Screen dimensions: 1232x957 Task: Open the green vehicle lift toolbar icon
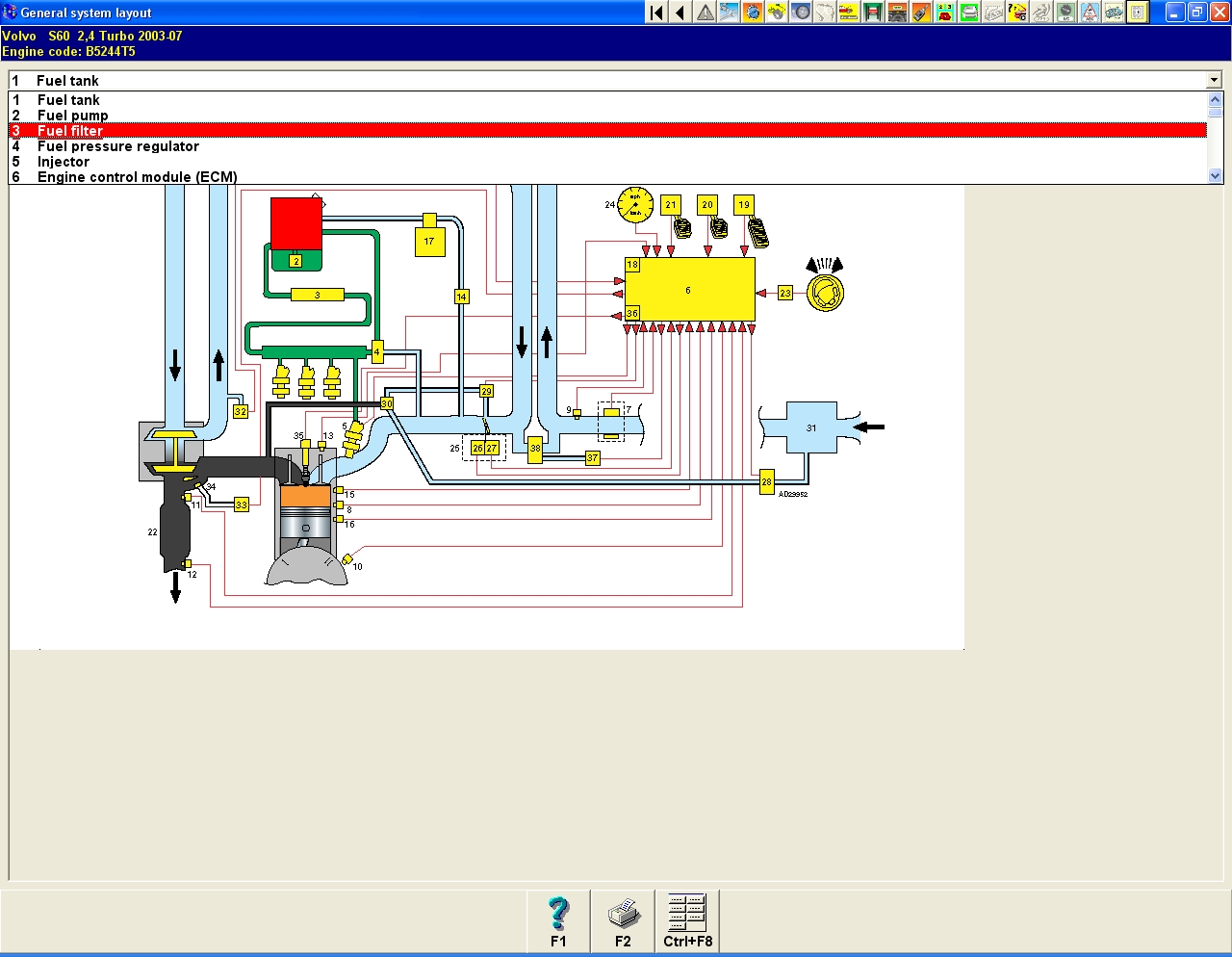(873, 13)
